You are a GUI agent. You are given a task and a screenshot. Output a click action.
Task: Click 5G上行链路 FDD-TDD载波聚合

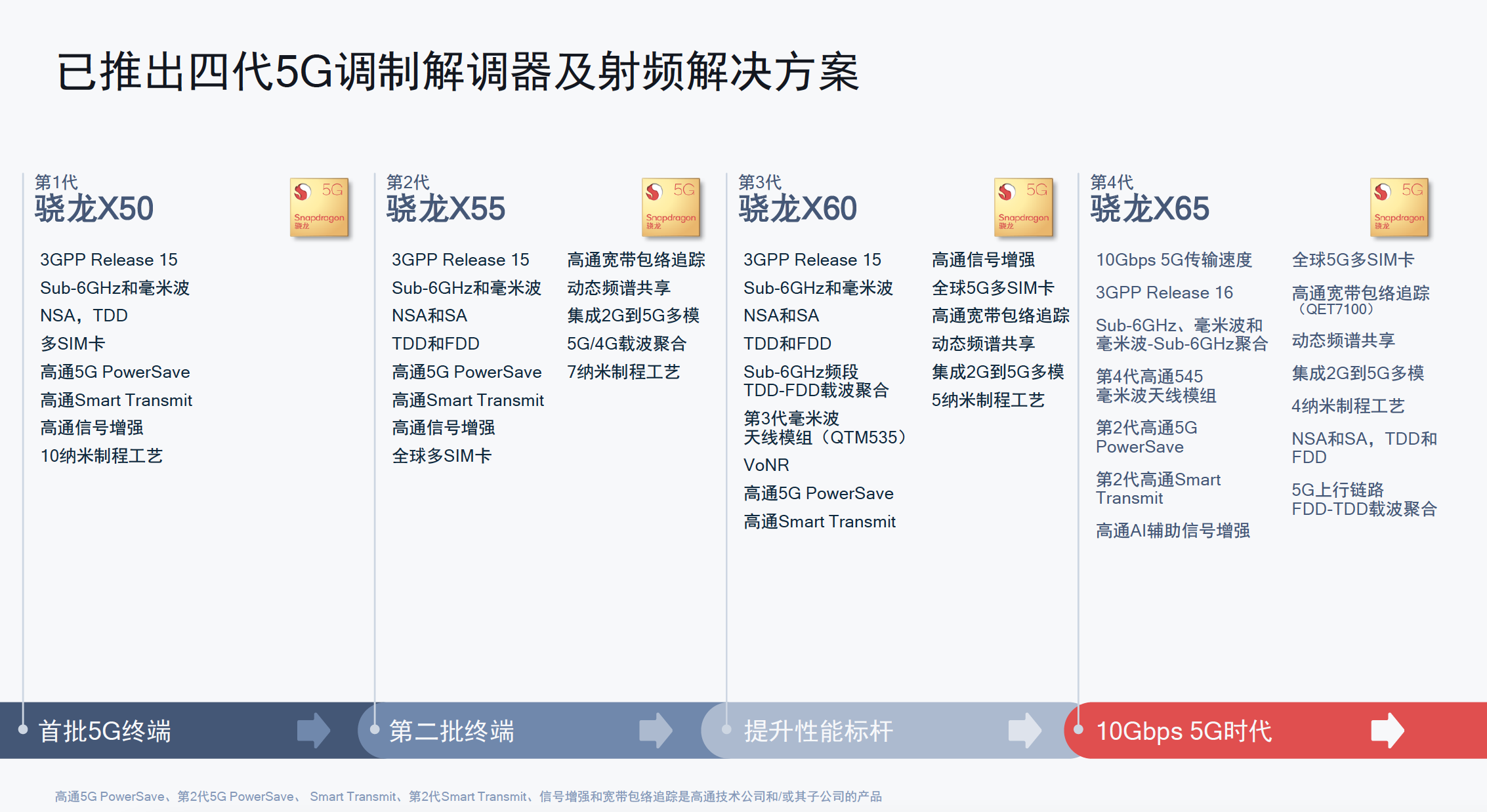click(1364, 499)
